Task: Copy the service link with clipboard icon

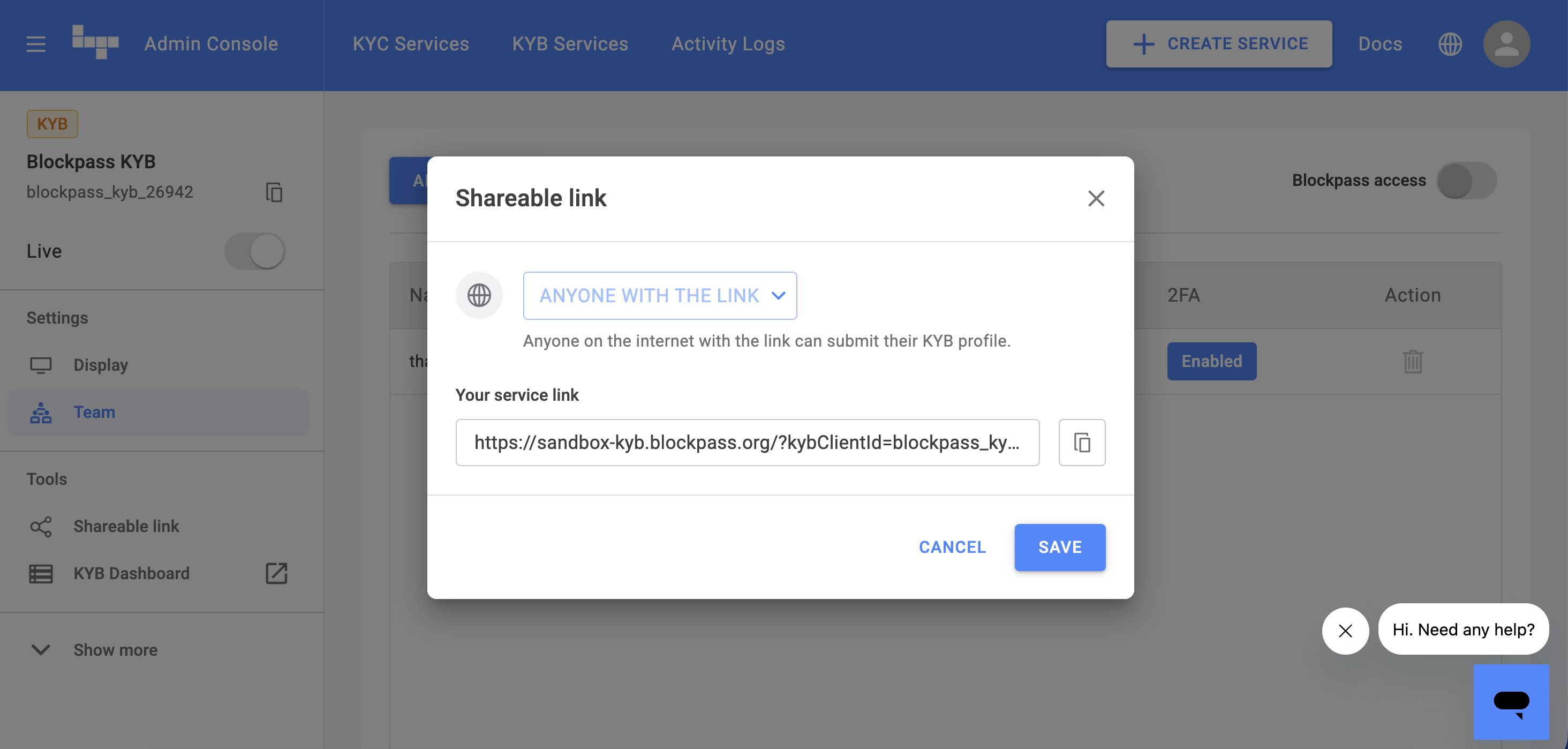Action: pyautogui.click(x=1082, y=443)
